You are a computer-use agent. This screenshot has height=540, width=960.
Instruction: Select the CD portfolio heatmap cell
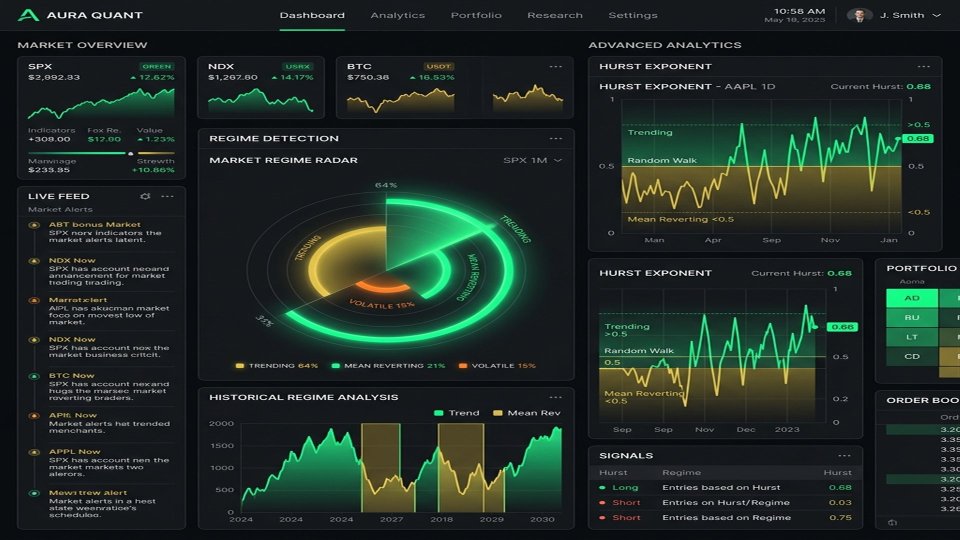point(912,356)
